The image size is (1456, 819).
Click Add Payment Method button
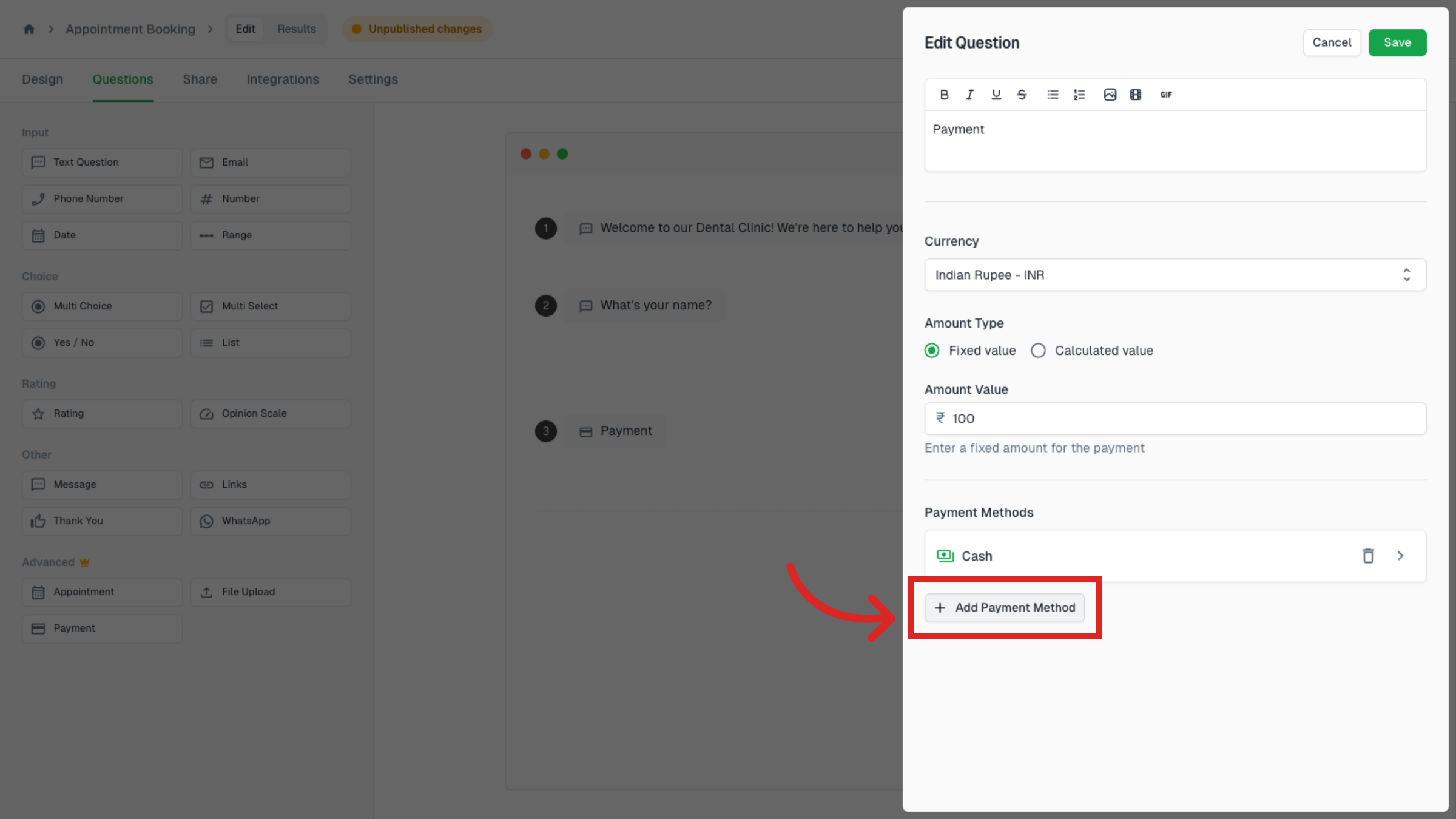coord(1004,607)
